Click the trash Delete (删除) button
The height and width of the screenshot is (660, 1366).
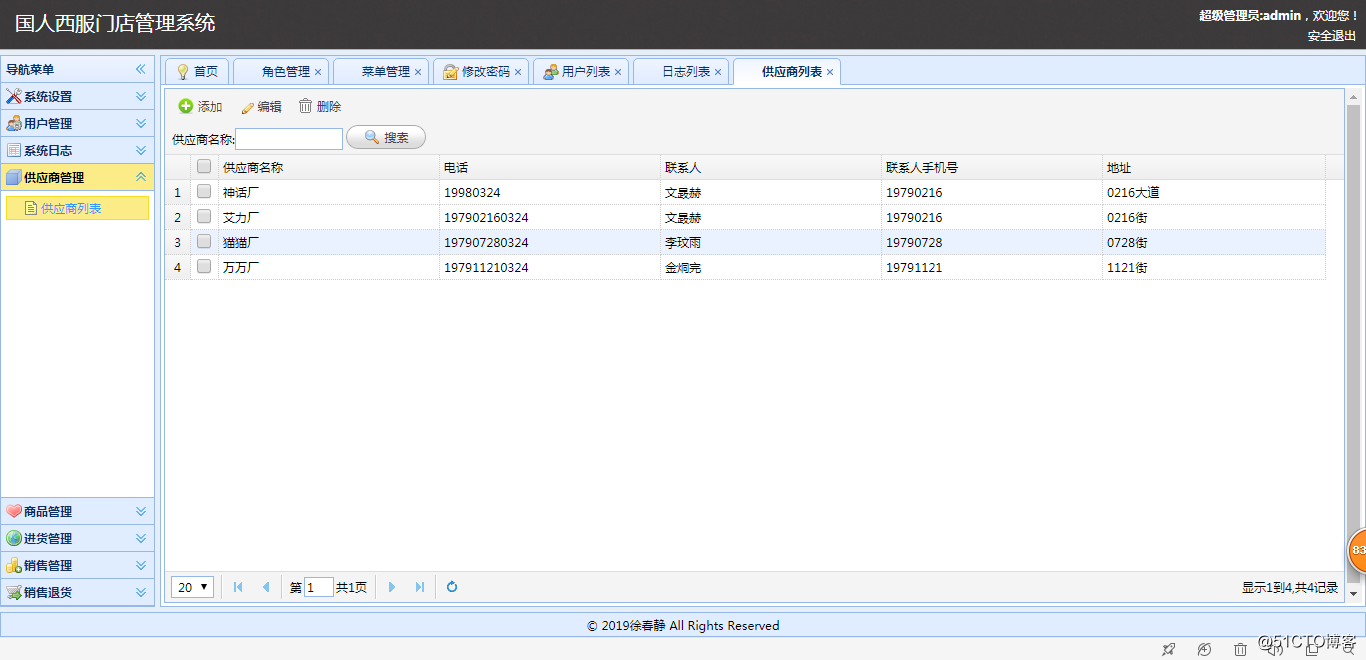click(320, 106)
